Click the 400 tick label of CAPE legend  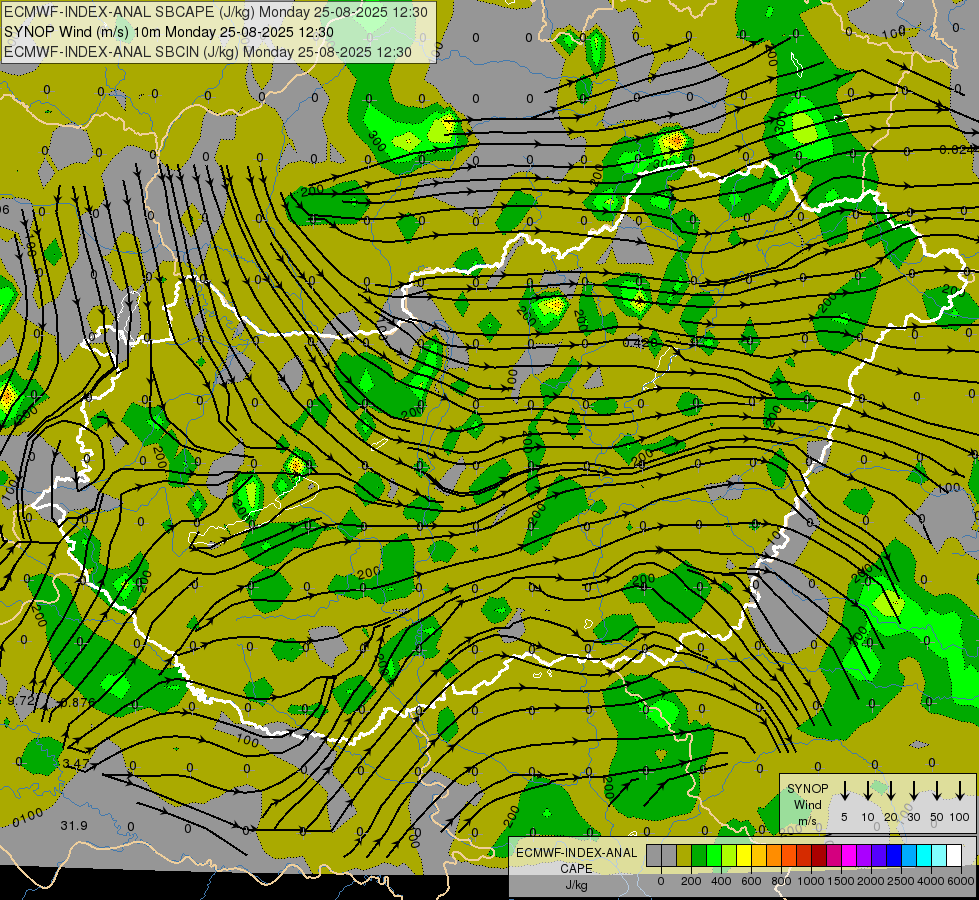[x=721, y=881]
